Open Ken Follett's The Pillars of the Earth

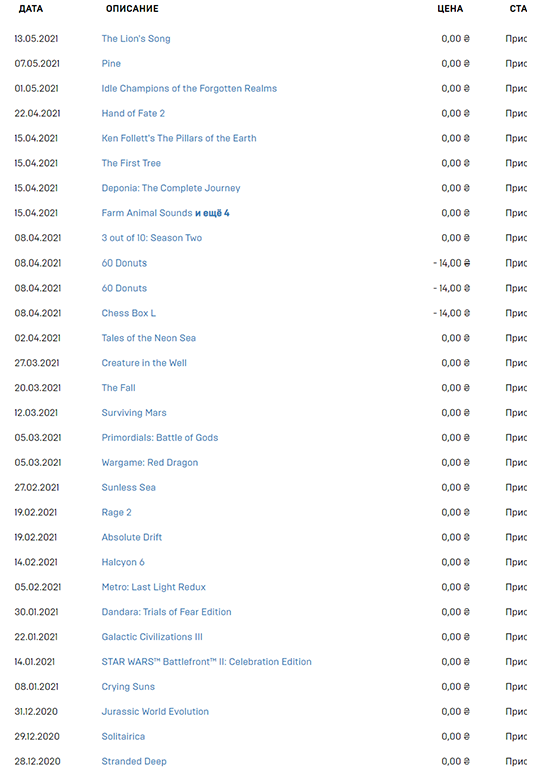[179, 138]
